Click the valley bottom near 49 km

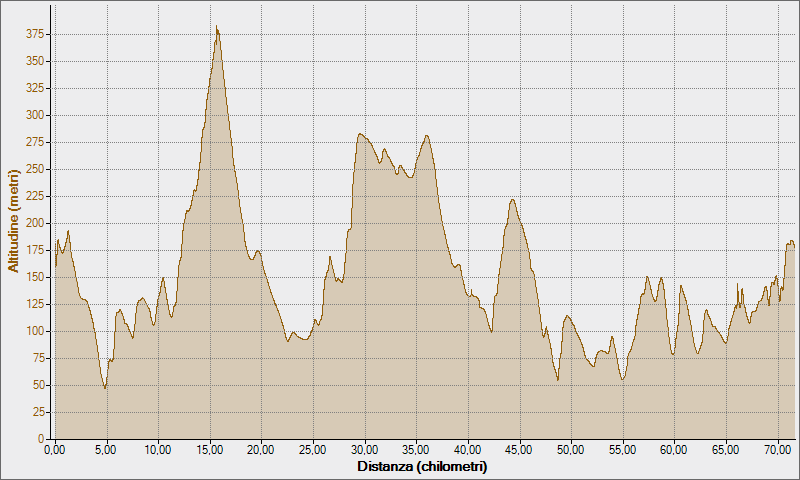(x=558, y=380)
